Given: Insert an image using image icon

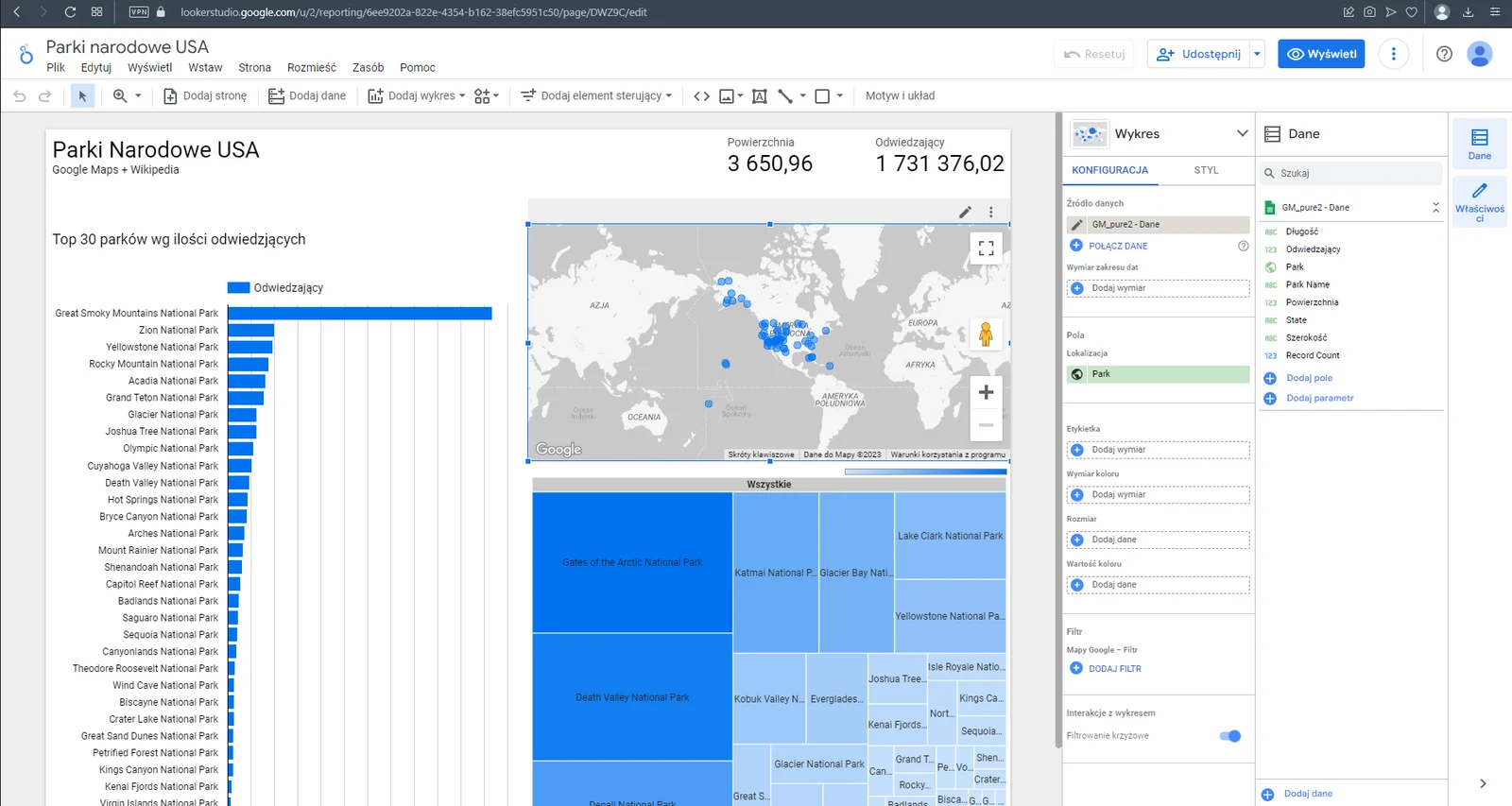Looking at the screenshot, I should (x=727, y=95).
